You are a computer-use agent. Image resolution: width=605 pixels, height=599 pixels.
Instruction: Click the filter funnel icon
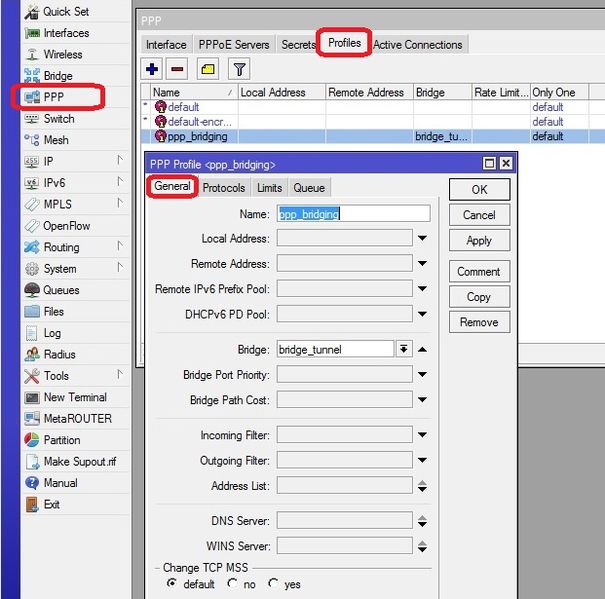[240, 69]
